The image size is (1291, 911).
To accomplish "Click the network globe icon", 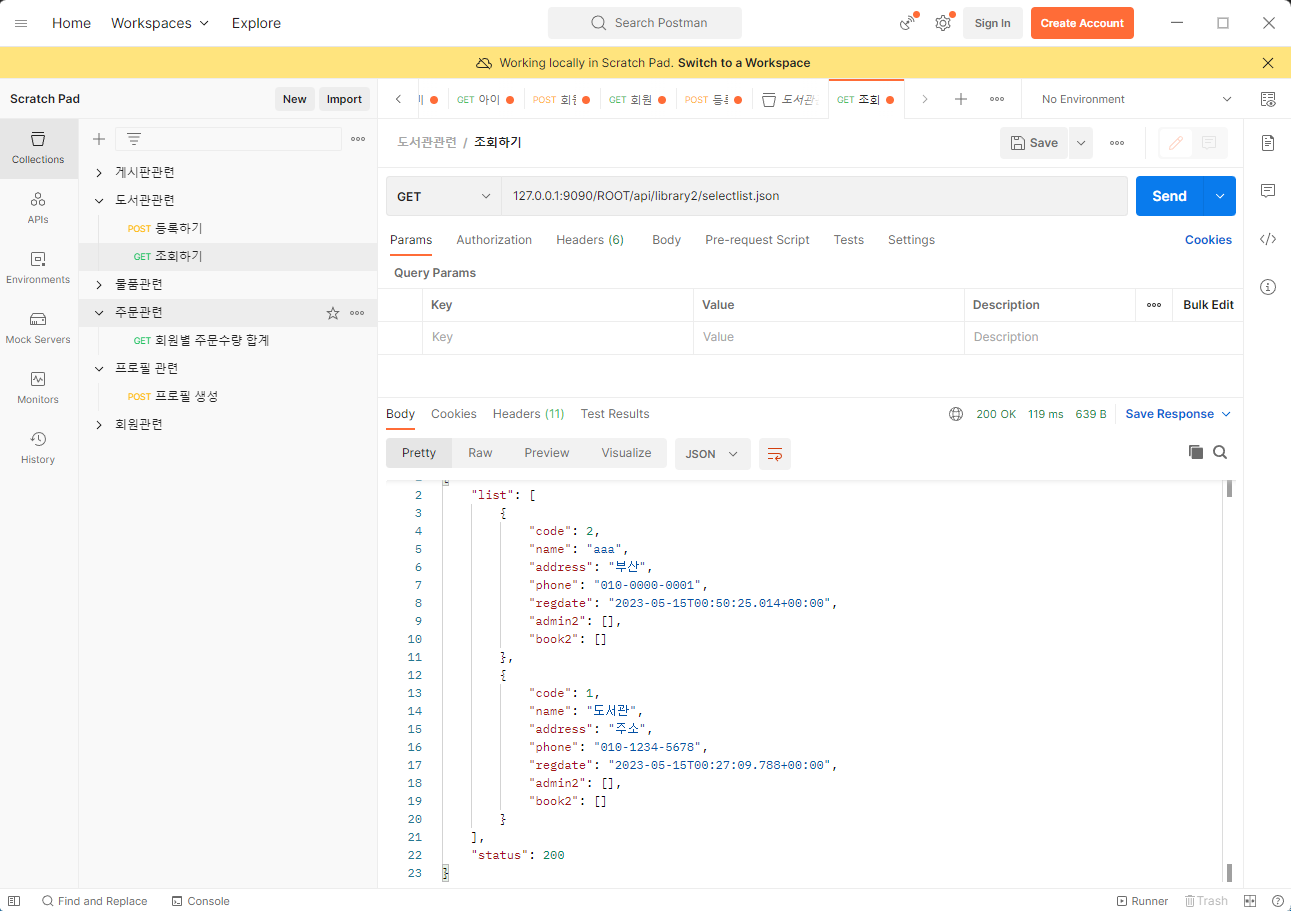I will (956, 414).
